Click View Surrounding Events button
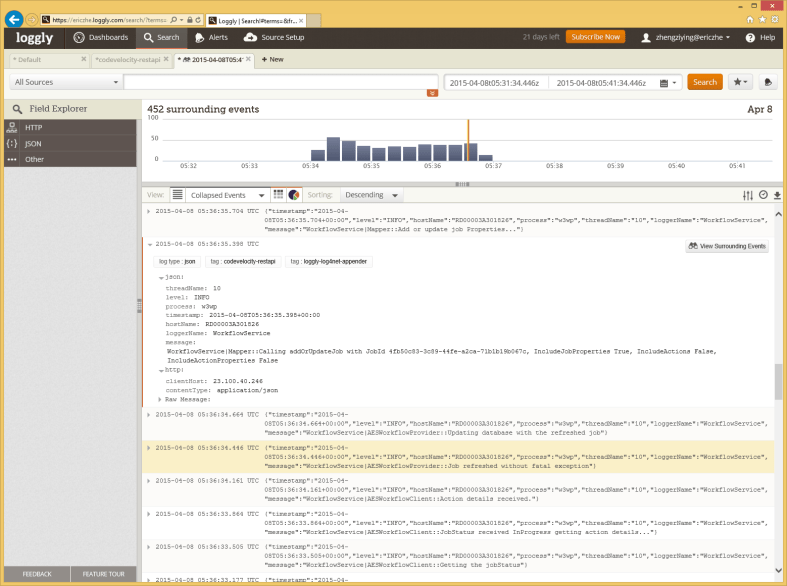 pyautogui.click(x=727, y=246)
